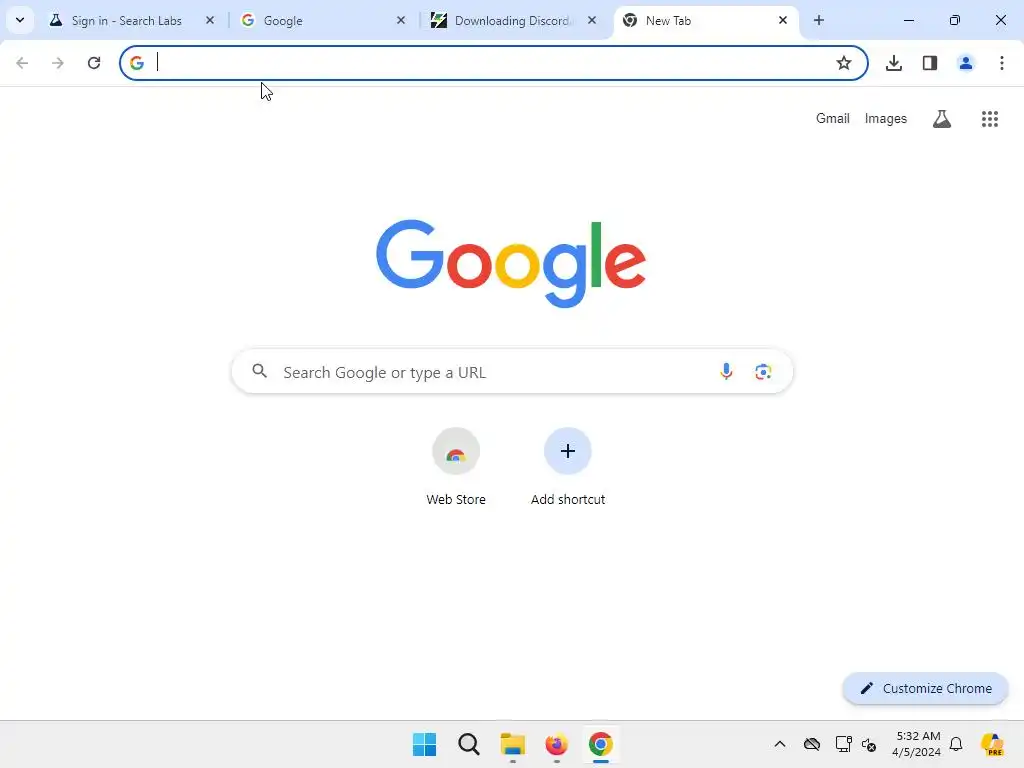The width and height of the screenshot is (1024, 768).
Task: Open the Web Store shortcut
Action: 456,466
